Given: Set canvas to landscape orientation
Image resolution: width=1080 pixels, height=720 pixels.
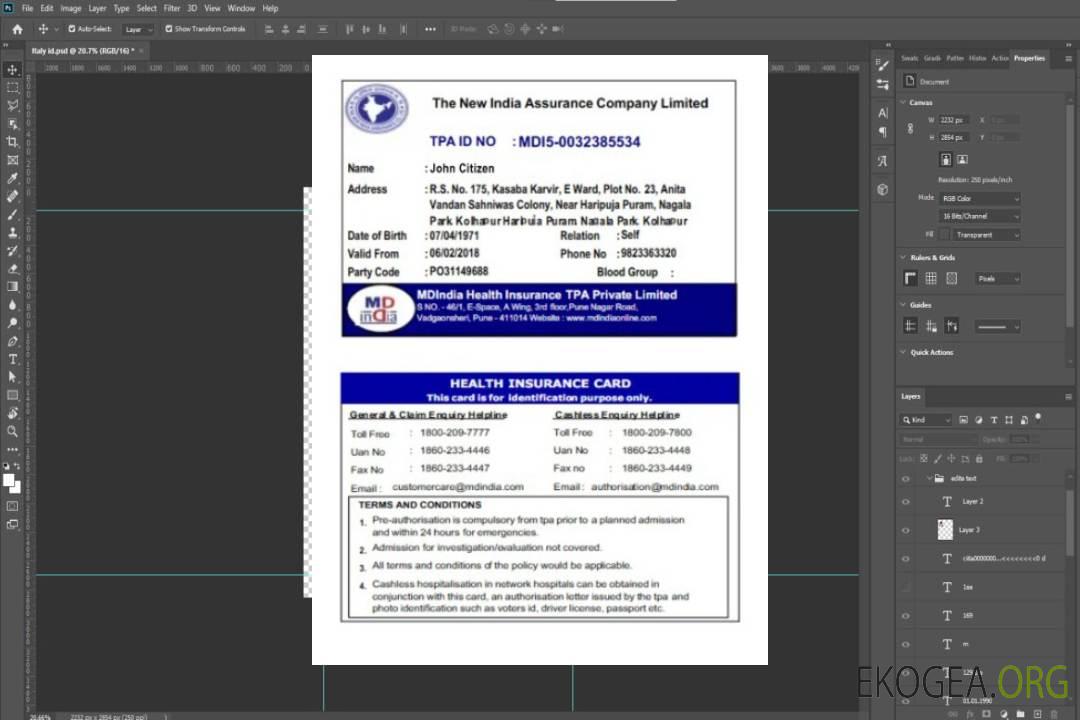Looking at the screenshot, I should tap(962, 159).
